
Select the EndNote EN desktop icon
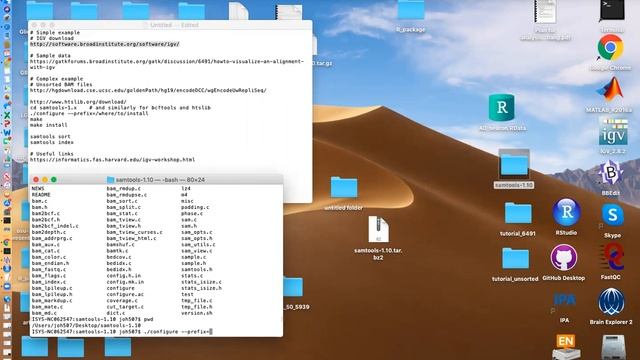pos(565,347)
